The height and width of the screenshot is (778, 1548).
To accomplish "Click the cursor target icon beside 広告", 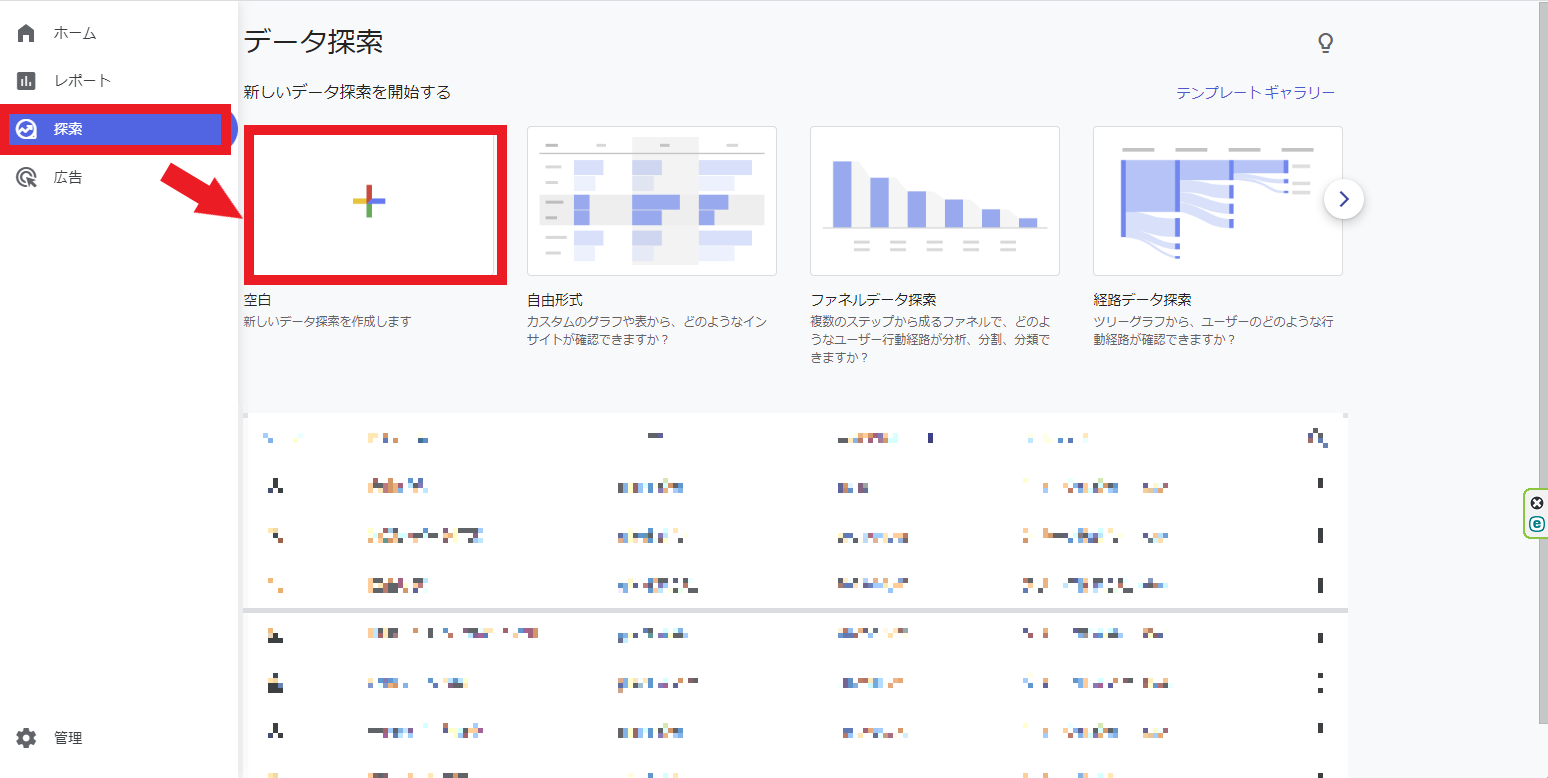I will point(27,178).
